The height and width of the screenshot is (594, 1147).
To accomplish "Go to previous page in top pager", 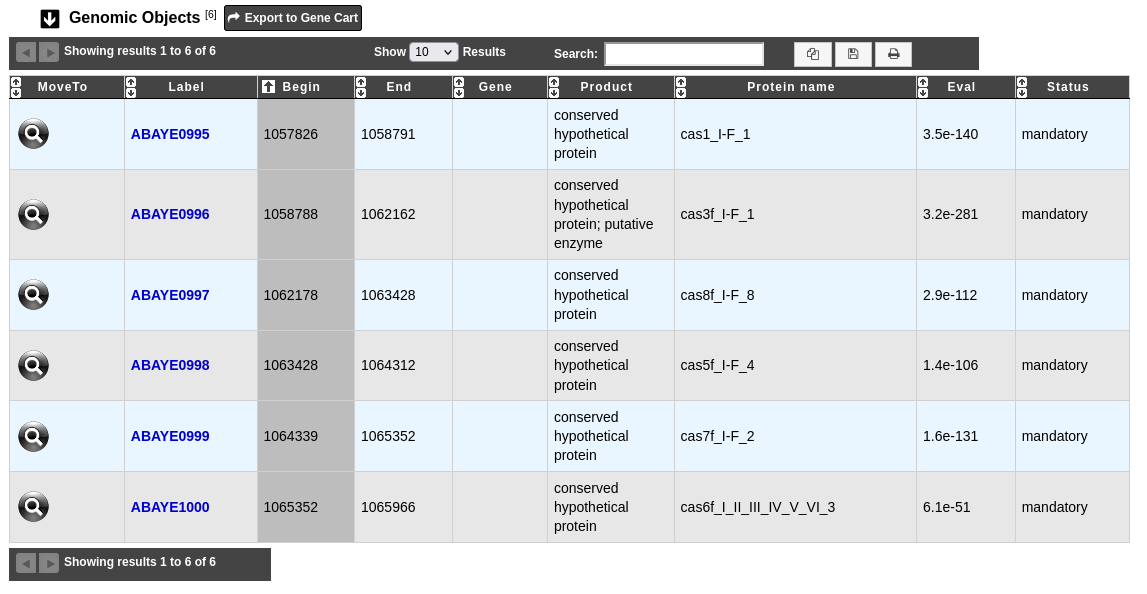I will click(x=26, y=52).
